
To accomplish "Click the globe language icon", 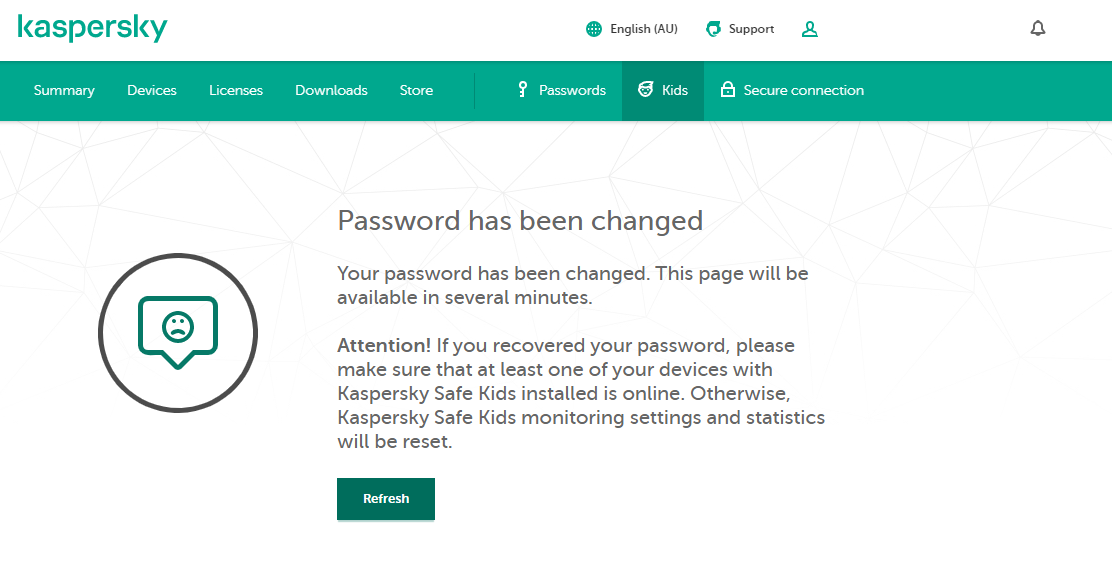I will 594,29.
